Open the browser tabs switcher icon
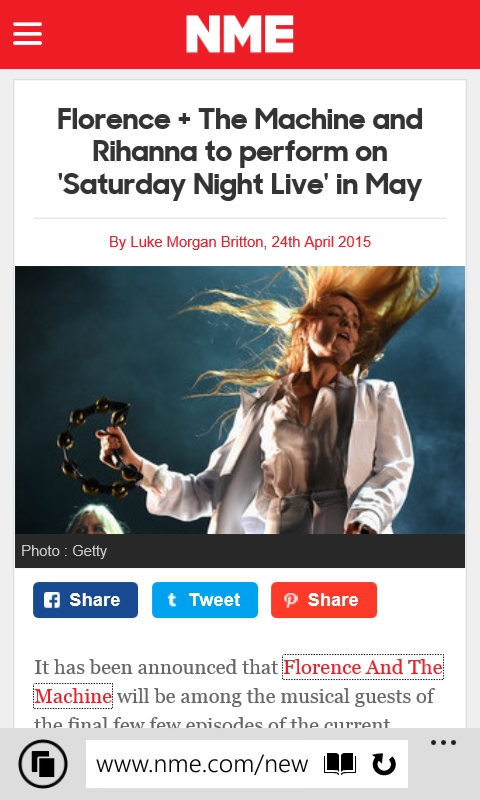Image resolution: width=480 pixels, height=800 pixels. 43,764
